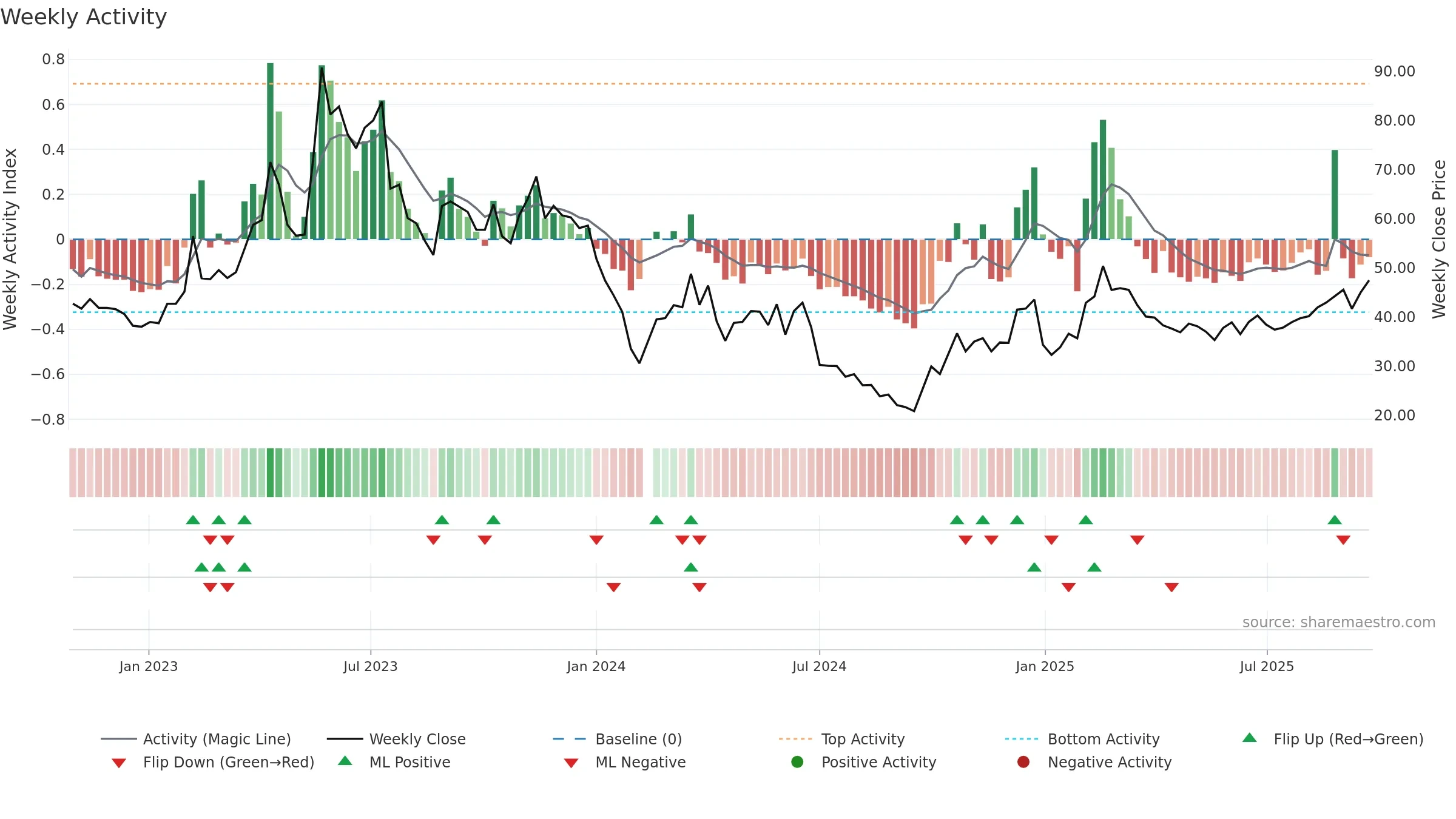Toggle Activity (Magic Line) legend entry
This screenshot has width=1456, height=819.
click(196, 739)
